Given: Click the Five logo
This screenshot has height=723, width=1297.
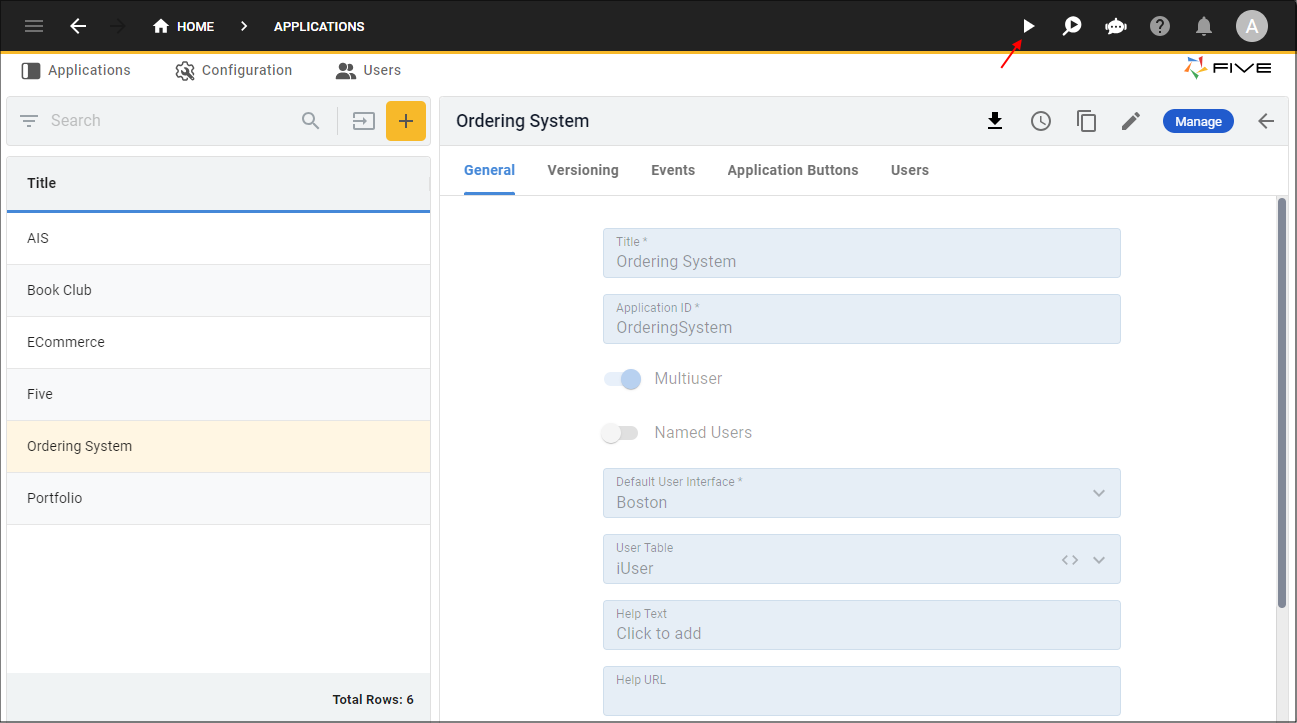Looking at the screenshot, I should [1228, 68].
